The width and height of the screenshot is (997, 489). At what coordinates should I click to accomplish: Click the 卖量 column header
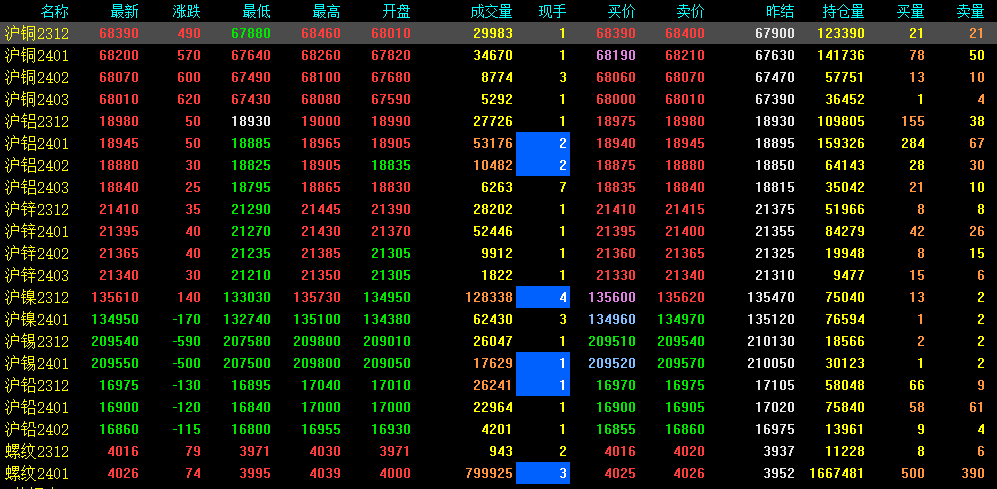coord(971,11)
